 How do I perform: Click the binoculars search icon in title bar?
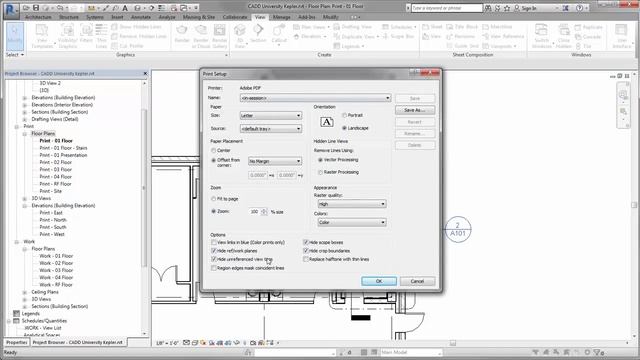(x=488, y=8)
